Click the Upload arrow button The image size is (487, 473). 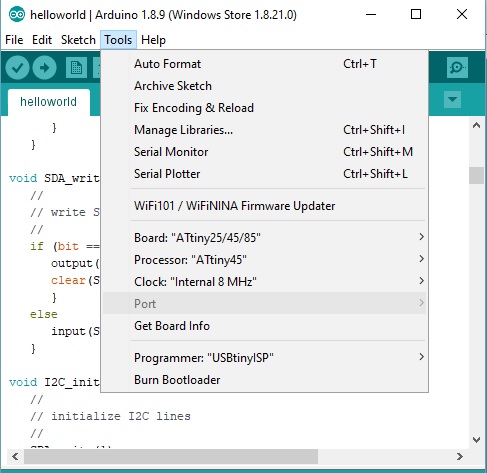point(44,68)
